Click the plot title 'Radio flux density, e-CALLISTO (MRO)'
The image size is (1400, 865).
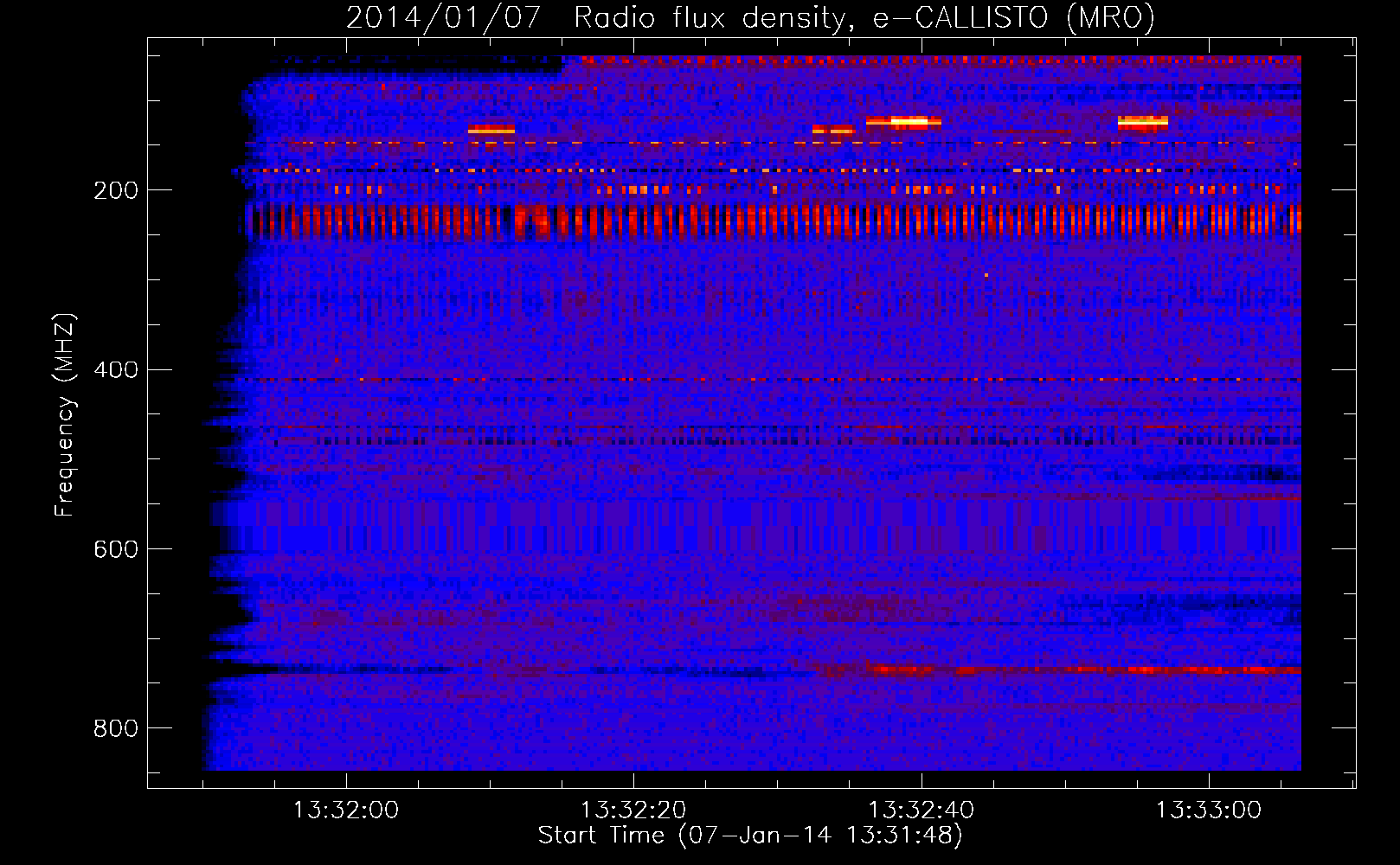click(x=864, y=17)
